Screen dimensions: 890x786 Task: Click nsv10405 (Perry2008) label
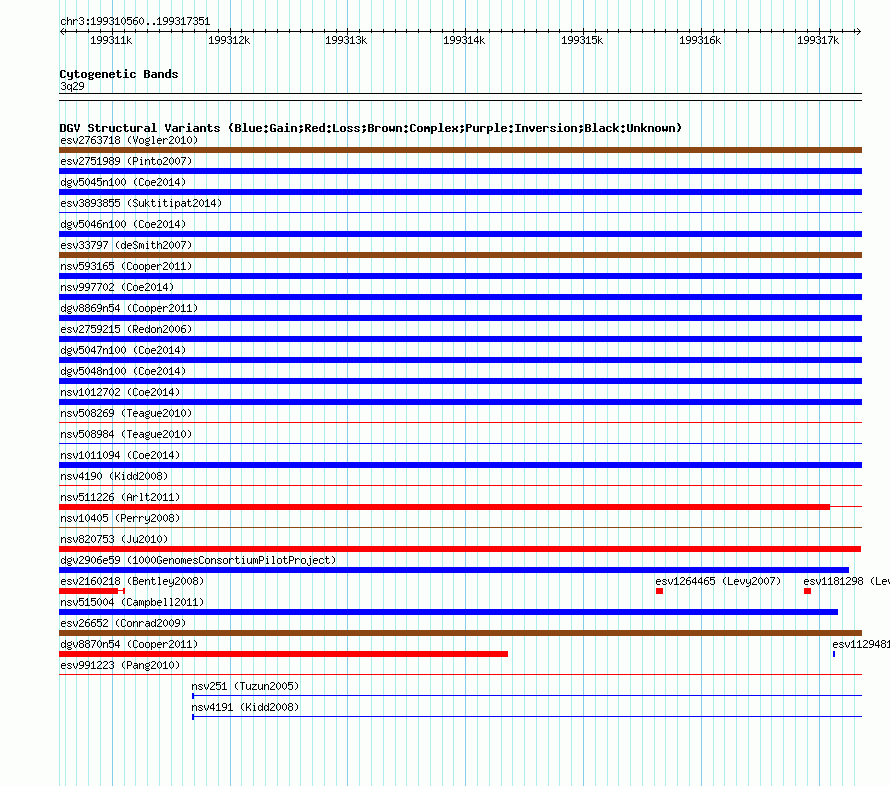120,518
